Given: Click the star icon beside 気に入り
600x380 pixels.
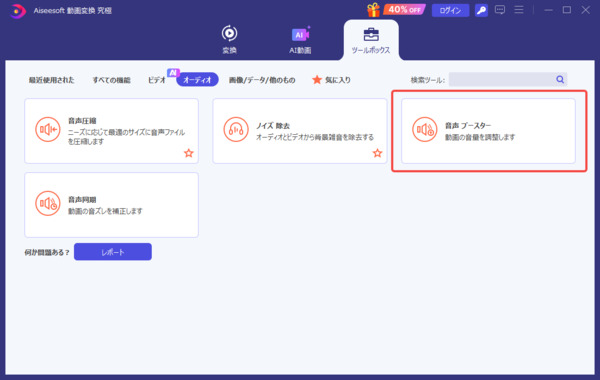Looking at the screenshot, I should pos(317,80).
